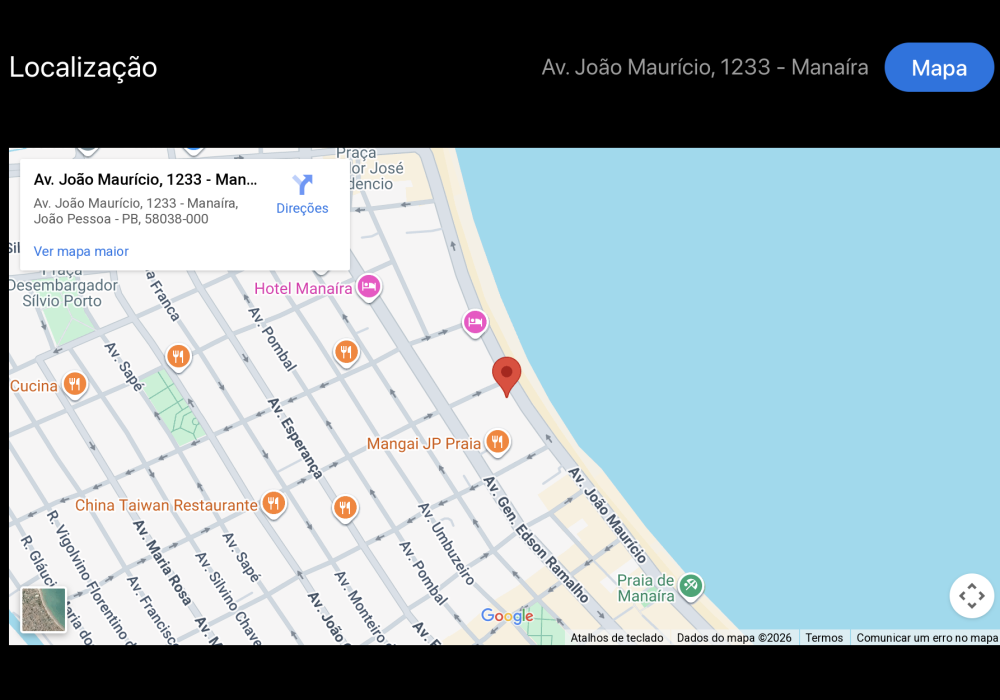Click Comunicar um erro no mapa link
1000x700 pixels.
926,638
